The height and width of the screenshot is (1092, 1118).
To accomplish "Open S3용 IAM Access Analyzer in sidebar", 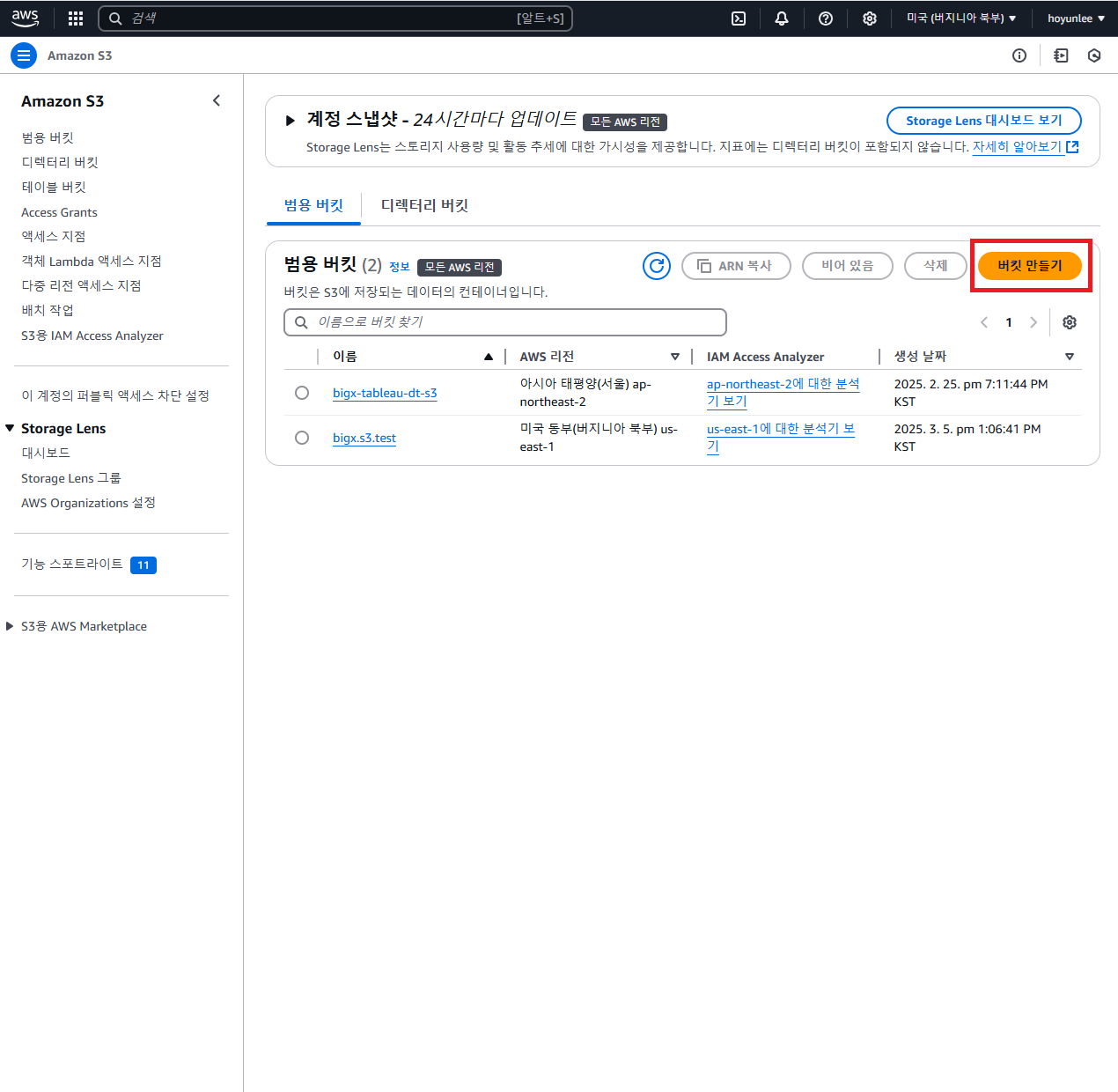I will (x=92, y=336).
